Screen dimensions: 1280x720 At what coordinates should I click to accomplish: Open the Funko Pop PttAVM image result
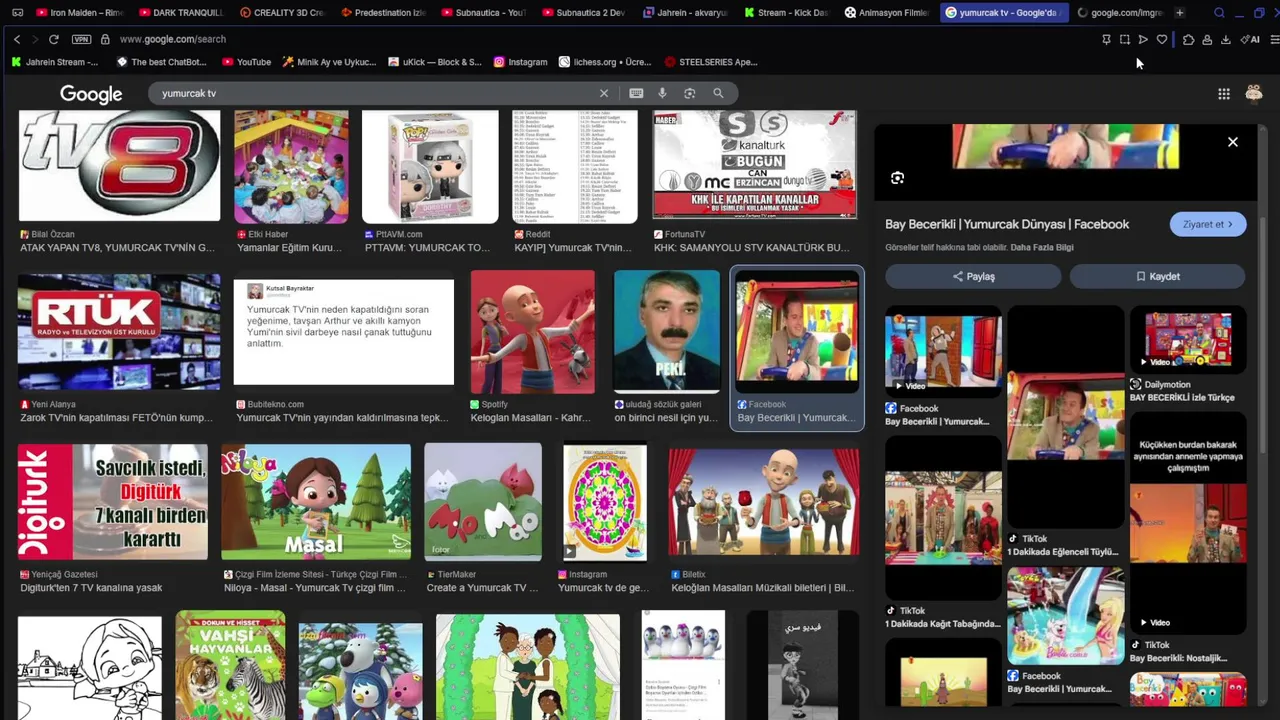point(430,166)
